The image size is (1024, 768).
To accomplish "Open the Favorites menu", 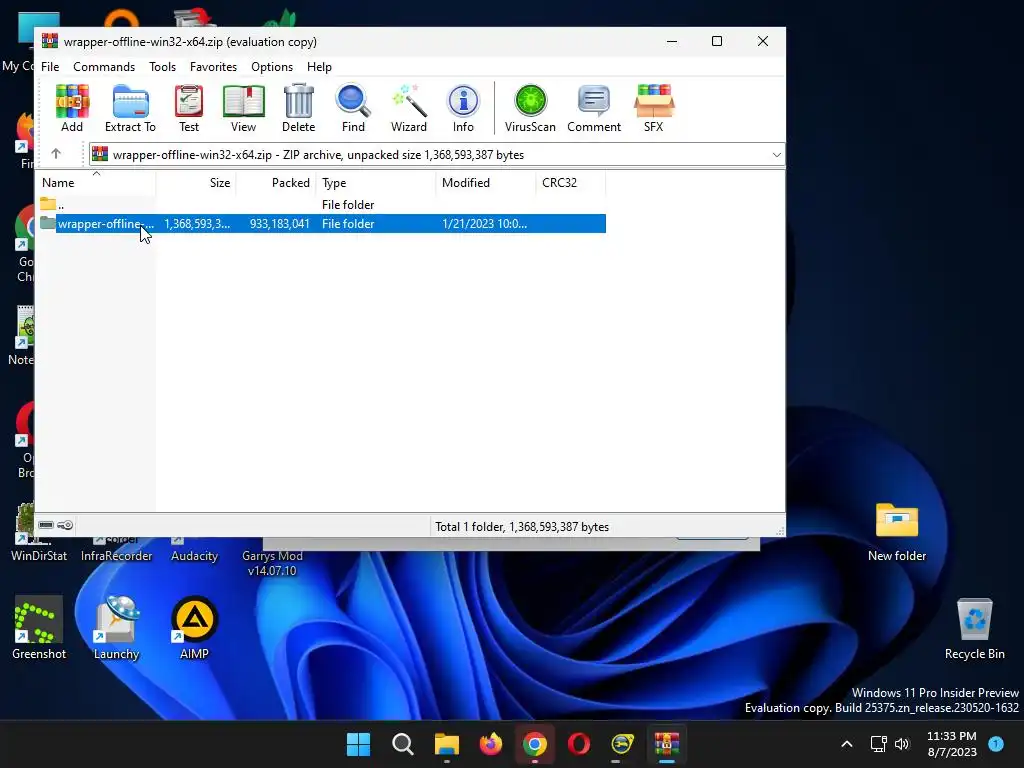I will [214, 67].
